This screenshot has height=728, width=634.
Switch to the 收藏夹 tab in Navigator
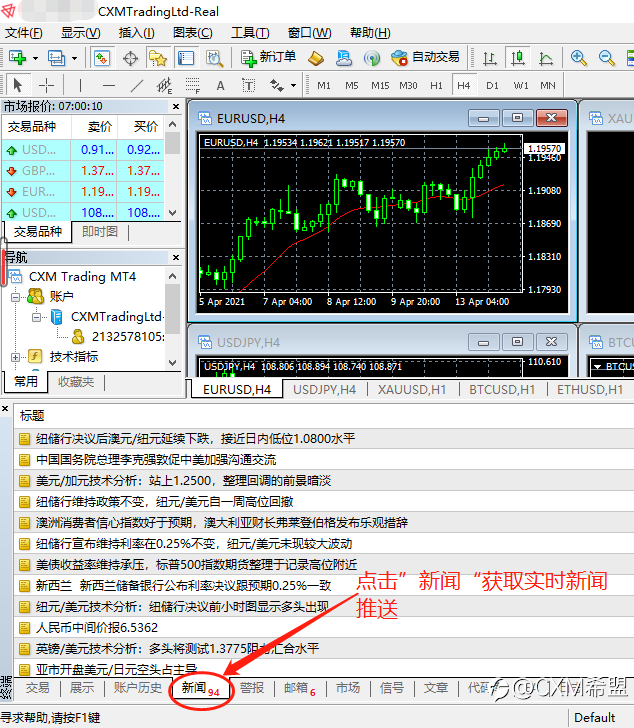tap(76, 382)
